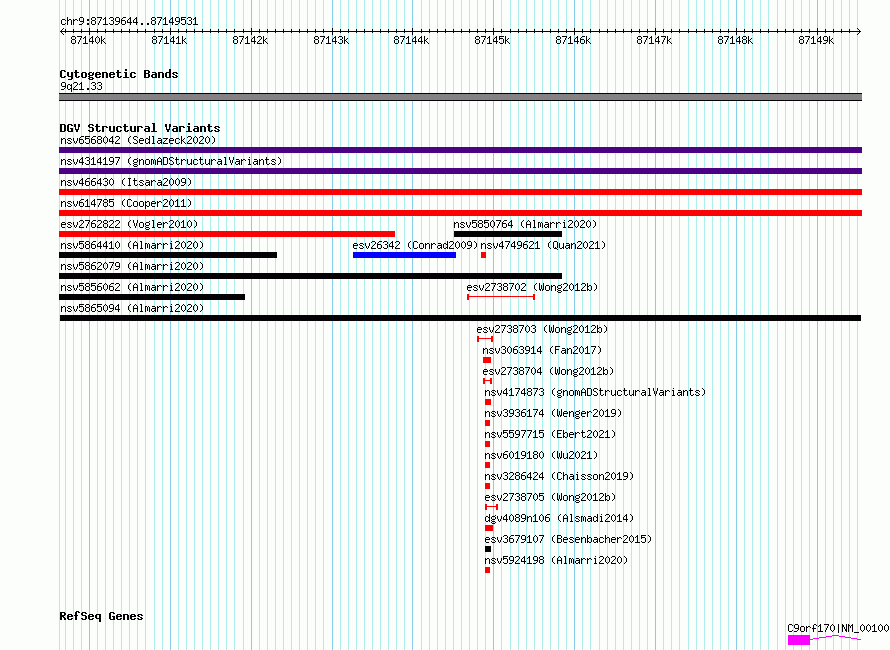Click the nsv6568042 (Sedlazeck2020) variant label

pyautogui.click(x=138, y=140)
